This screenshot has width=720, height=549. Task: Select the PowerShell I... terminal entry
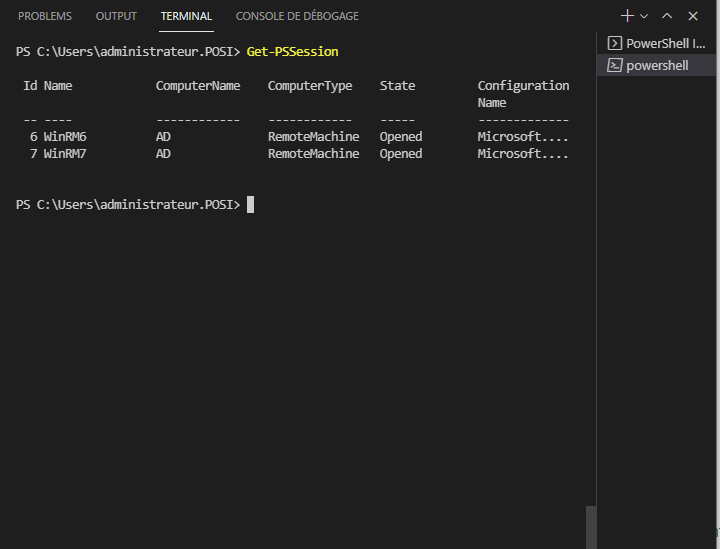click(664, 43)
